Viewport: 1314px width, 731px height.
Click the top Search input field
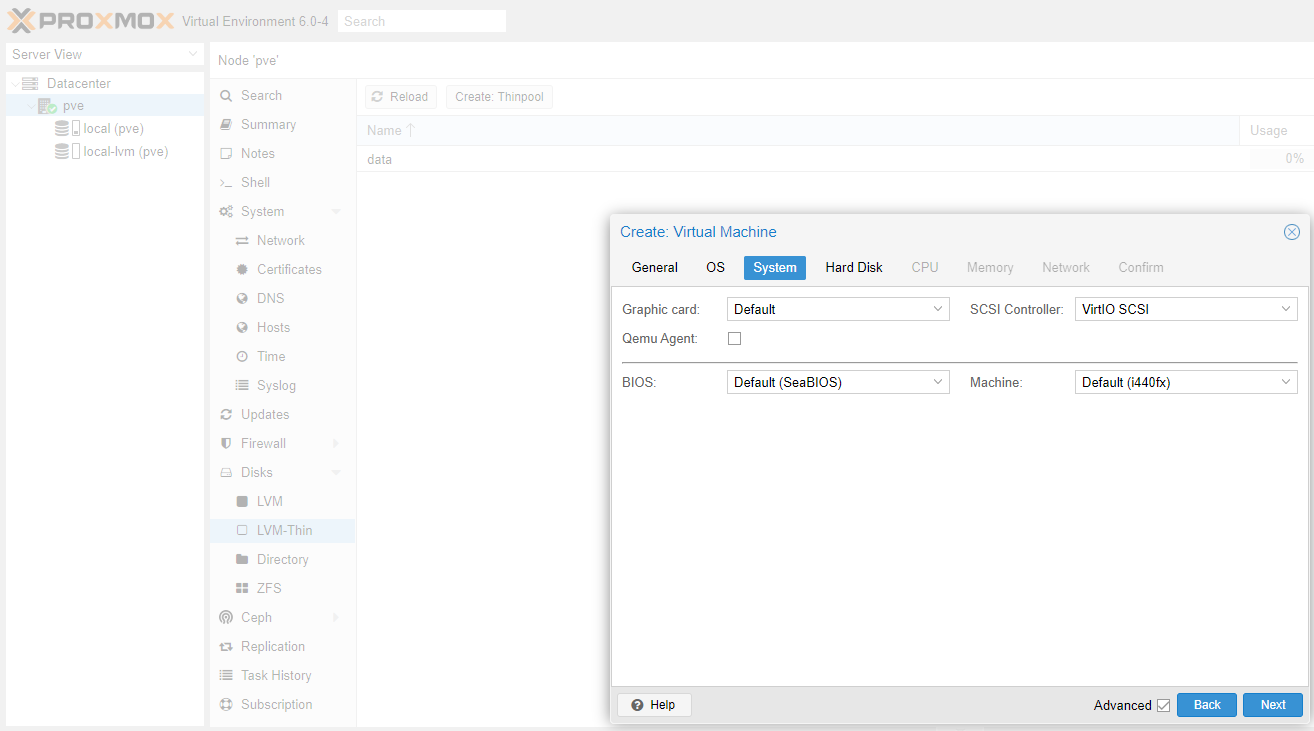[422, 21]
